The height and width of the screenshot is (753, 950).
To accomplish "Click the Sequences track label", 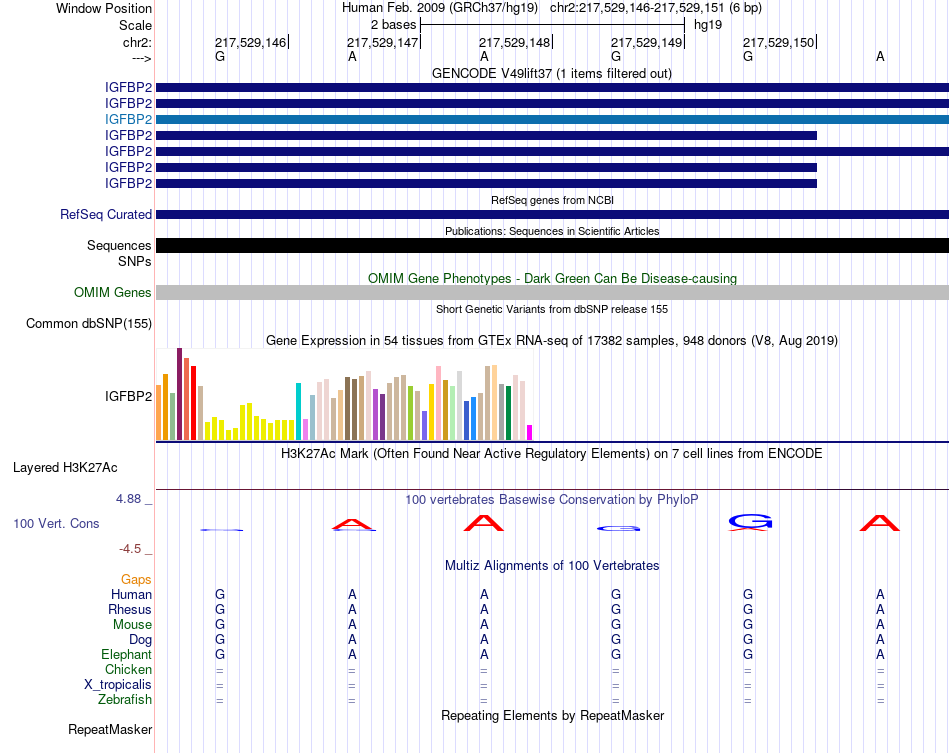I will pos(119,245).
